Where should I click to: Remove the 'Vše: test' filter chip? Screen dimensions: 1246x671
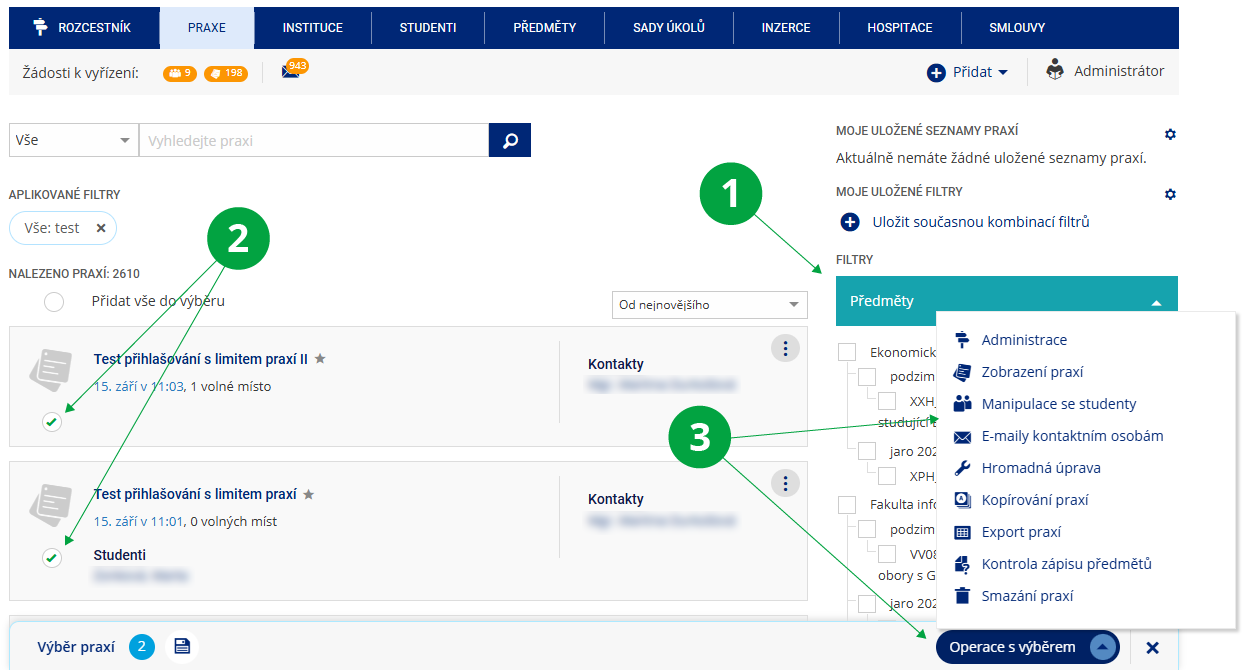click(x=101, y=228)
